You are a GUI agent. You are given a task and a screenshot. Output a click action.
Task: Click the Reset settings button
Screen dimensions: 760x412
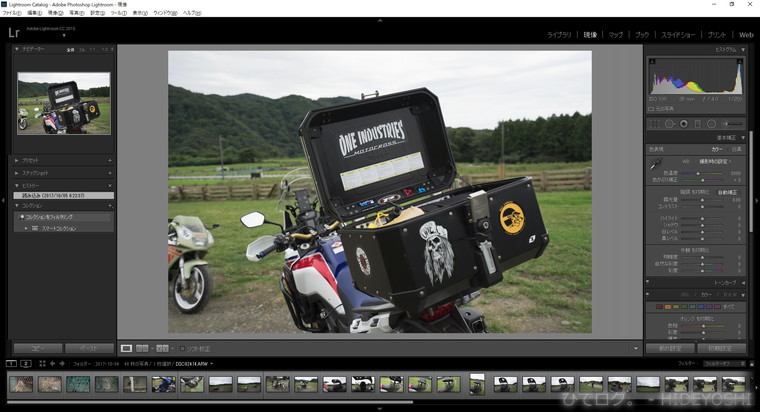(721, 348)
